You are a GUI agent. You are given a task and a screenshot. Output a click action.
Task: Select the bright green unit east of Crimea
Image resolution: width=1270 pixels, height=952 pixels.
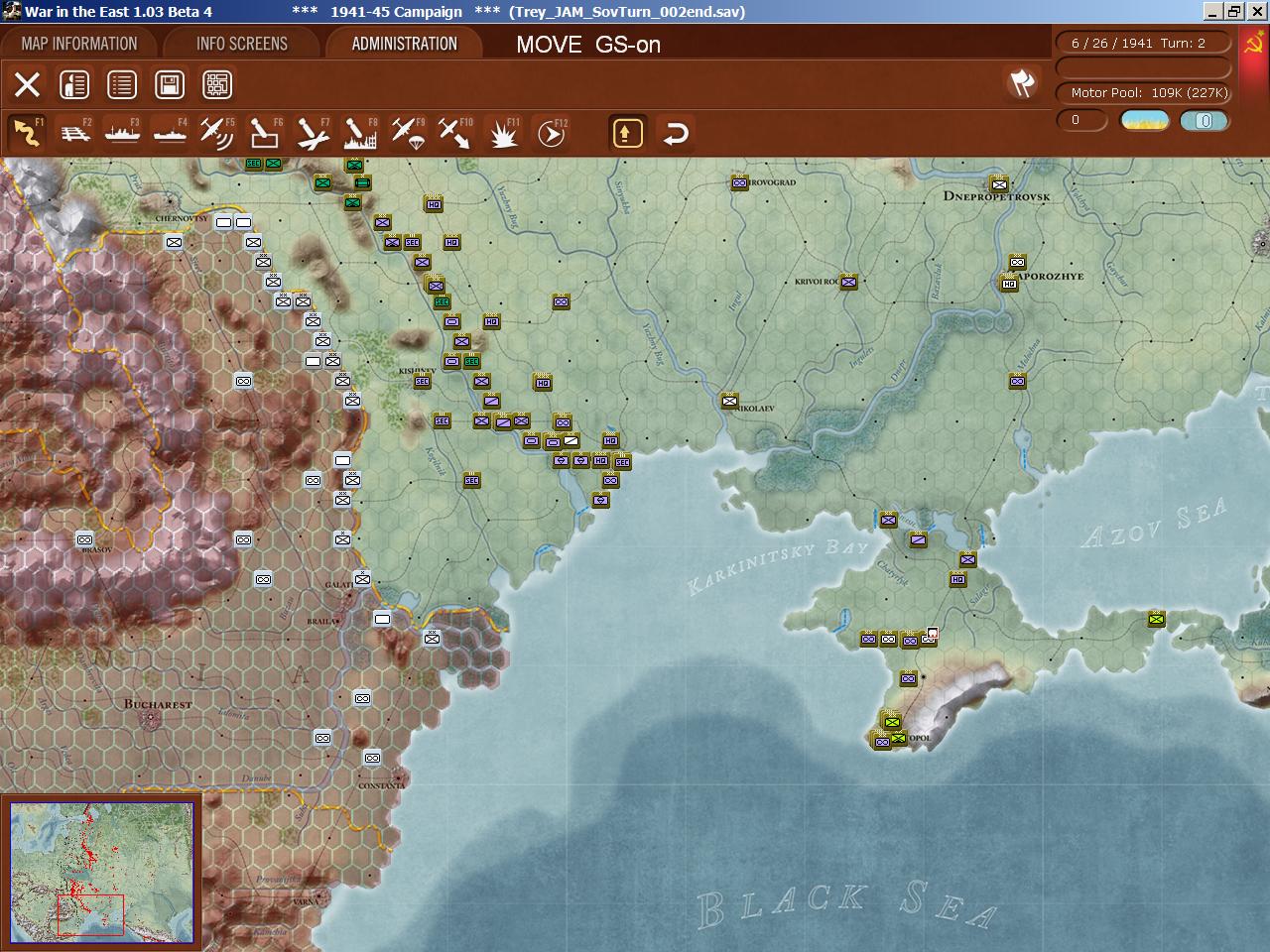[x=1156, y=619]
